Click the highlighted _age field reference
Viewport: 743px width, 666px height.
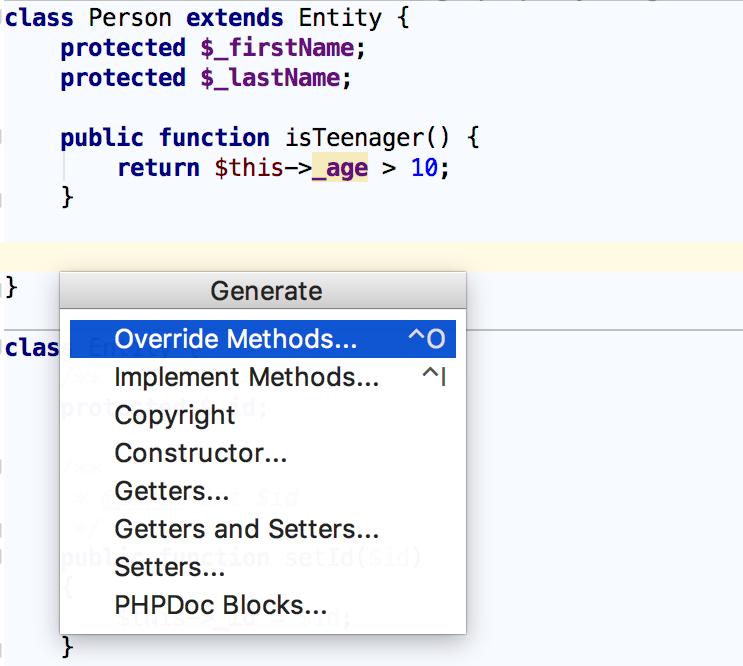[x=340, y=168]
